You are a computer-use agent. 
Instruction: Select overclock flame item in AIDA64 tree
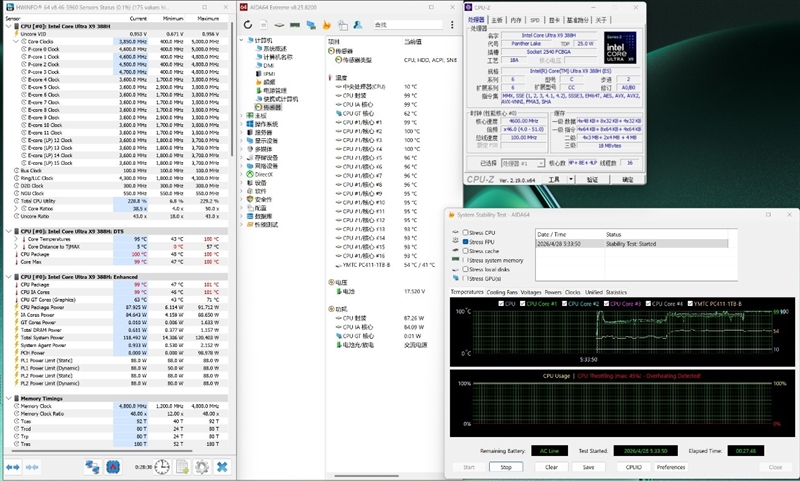coord(266,82)
